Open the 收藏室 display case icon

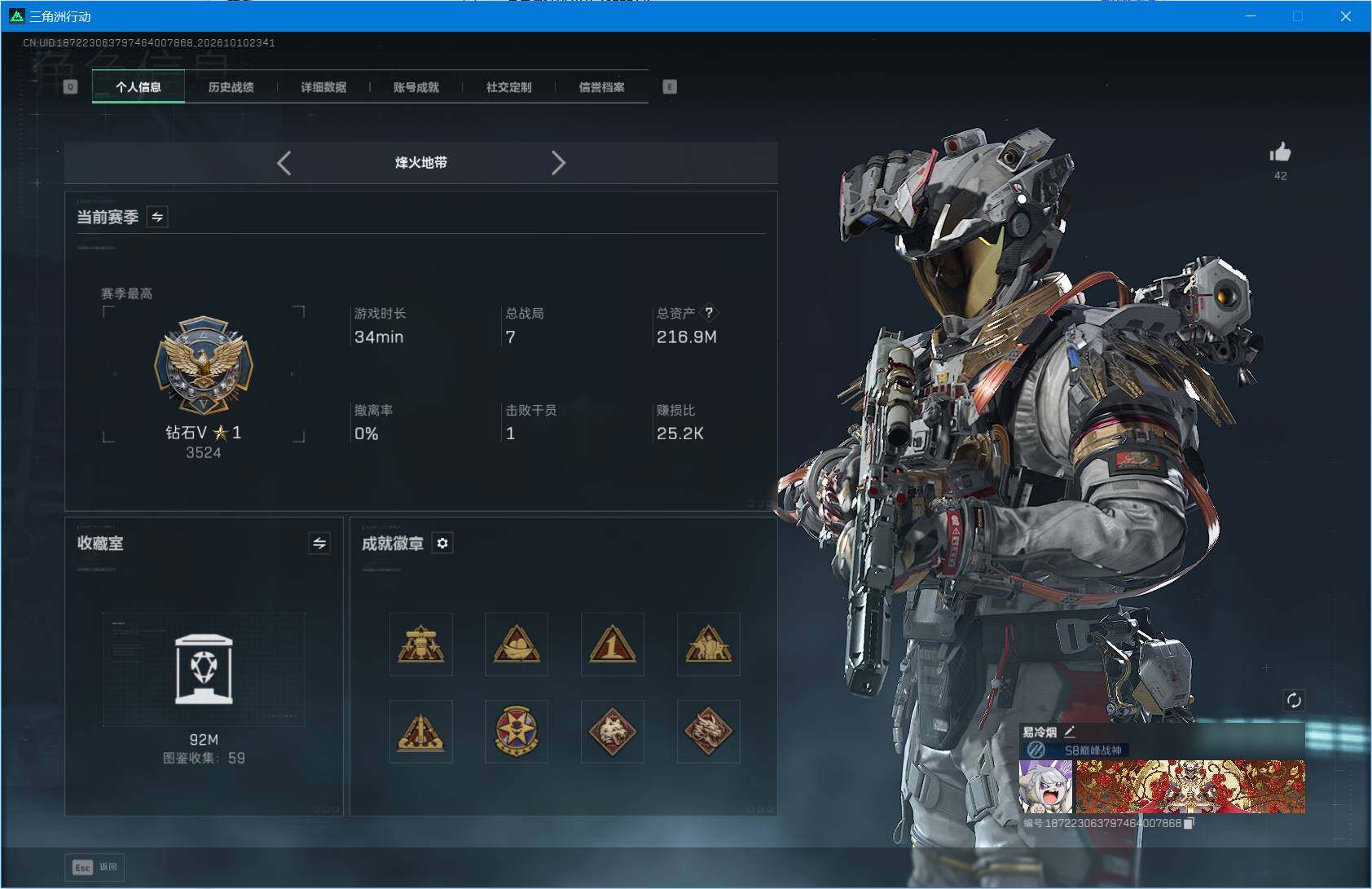pyautogui.click(x=204, y=669)
